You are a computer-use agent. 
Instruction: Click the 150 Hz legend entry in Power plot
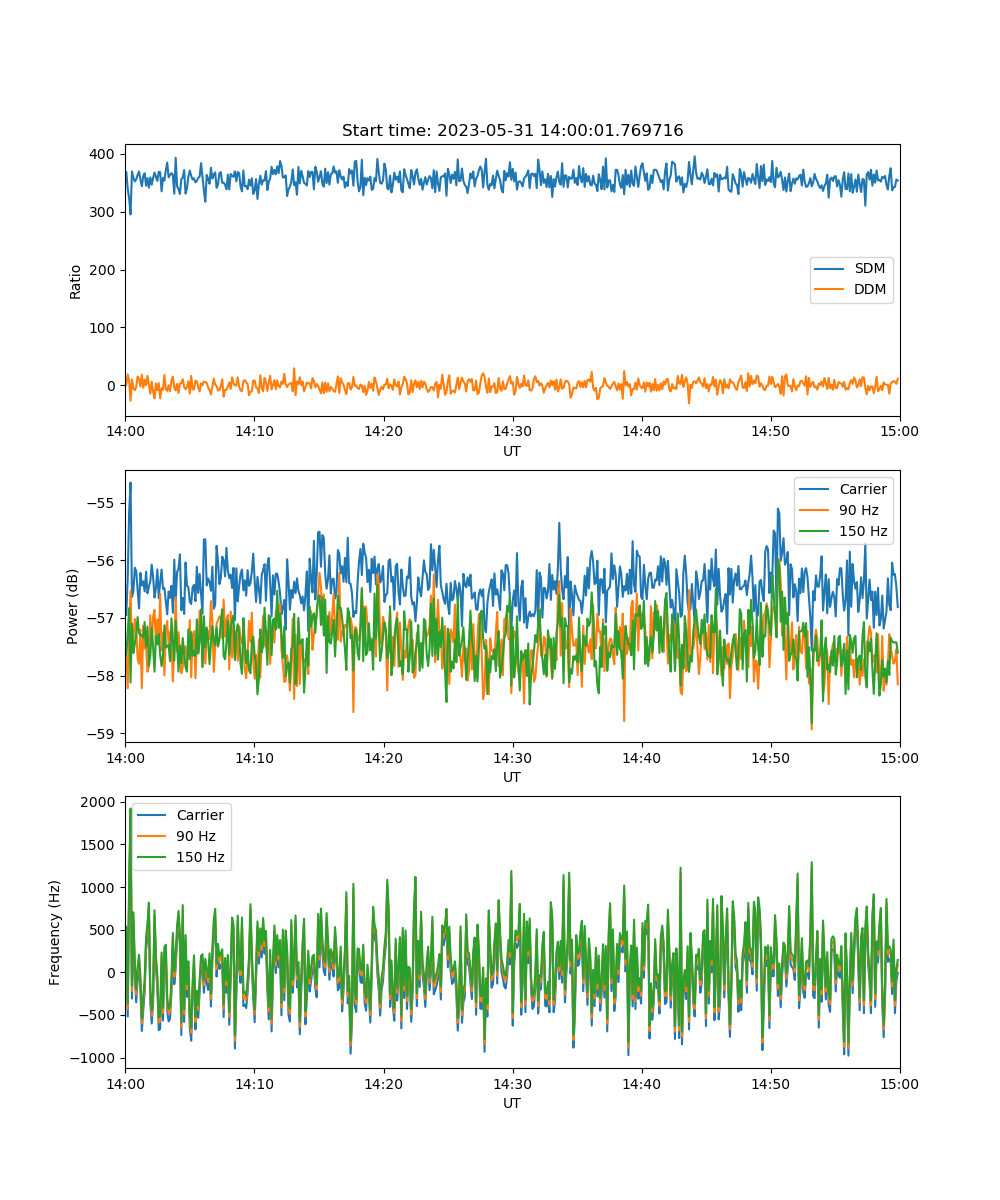tap(843, 531)
